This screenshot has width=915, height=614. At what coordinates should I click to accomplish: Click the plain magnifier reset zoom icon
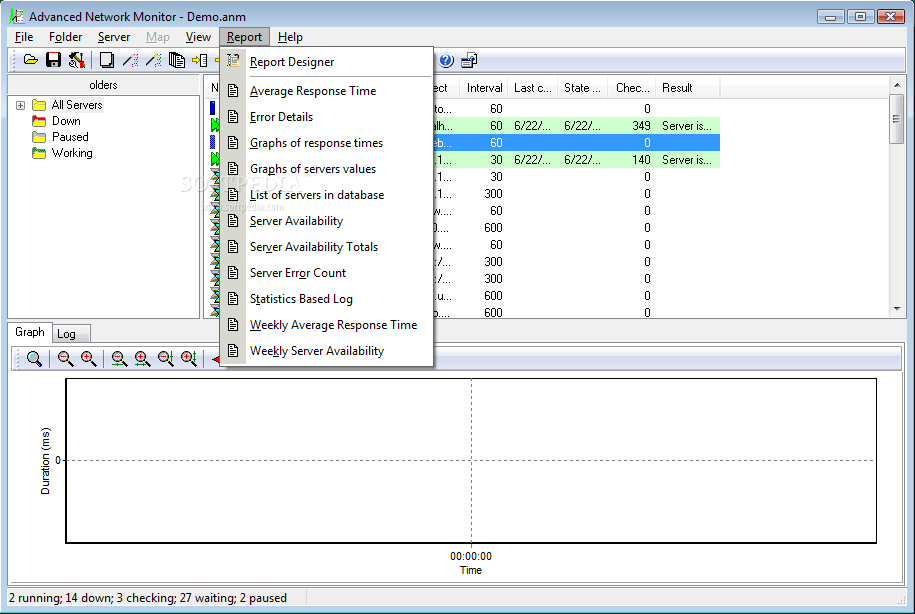pos(34,358)
